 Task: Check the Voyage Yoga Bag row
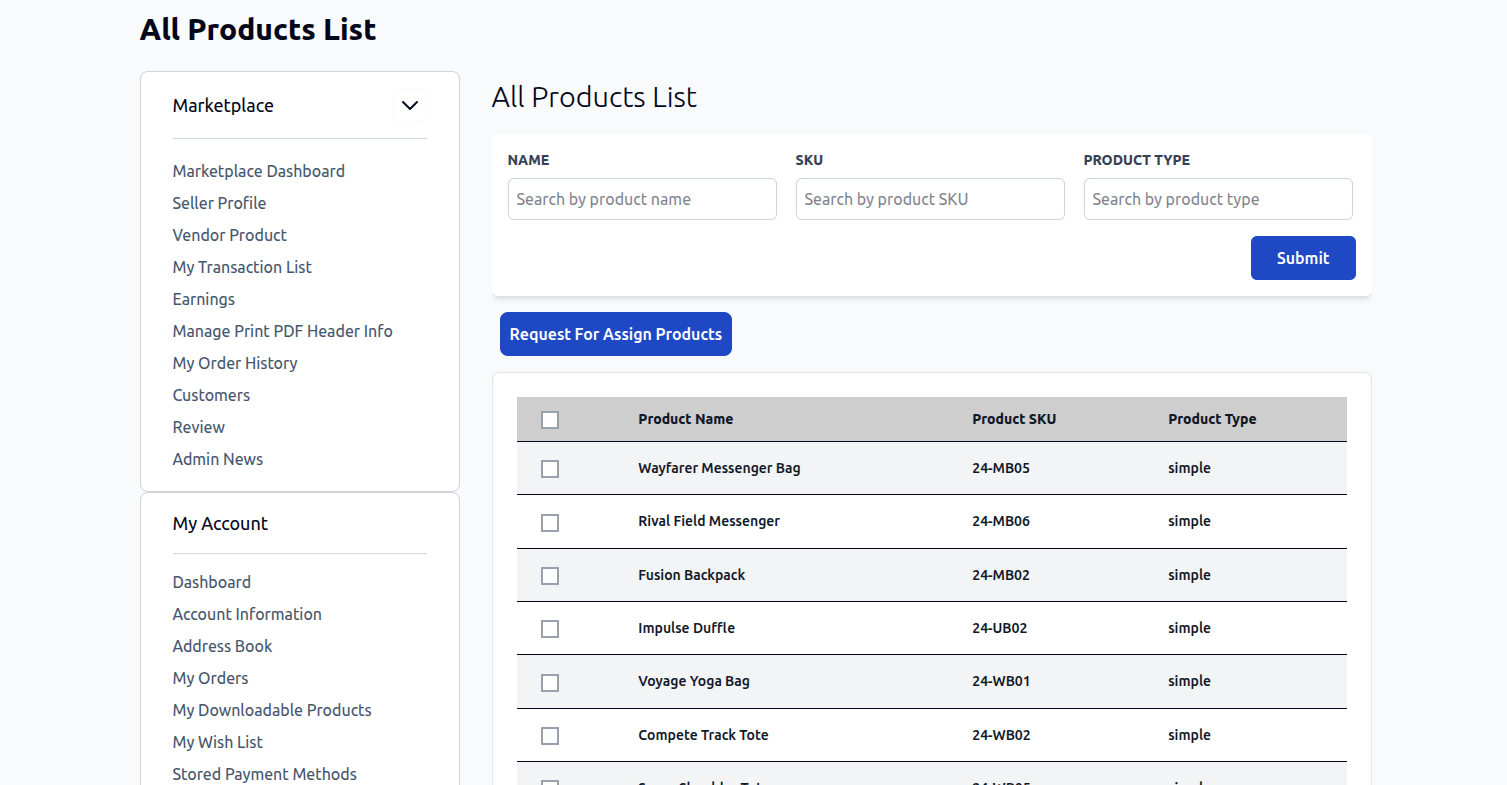coord(550,683)
